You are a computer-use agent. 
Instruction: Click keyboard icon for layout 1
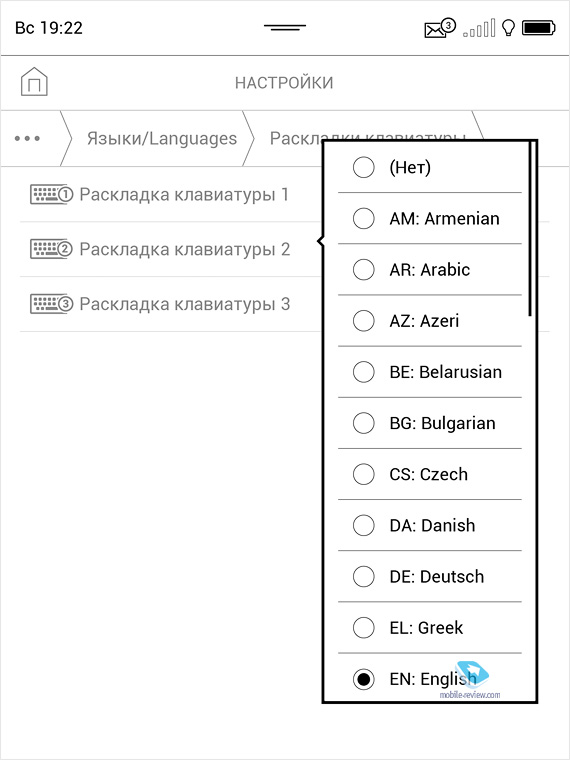point(51,194)
